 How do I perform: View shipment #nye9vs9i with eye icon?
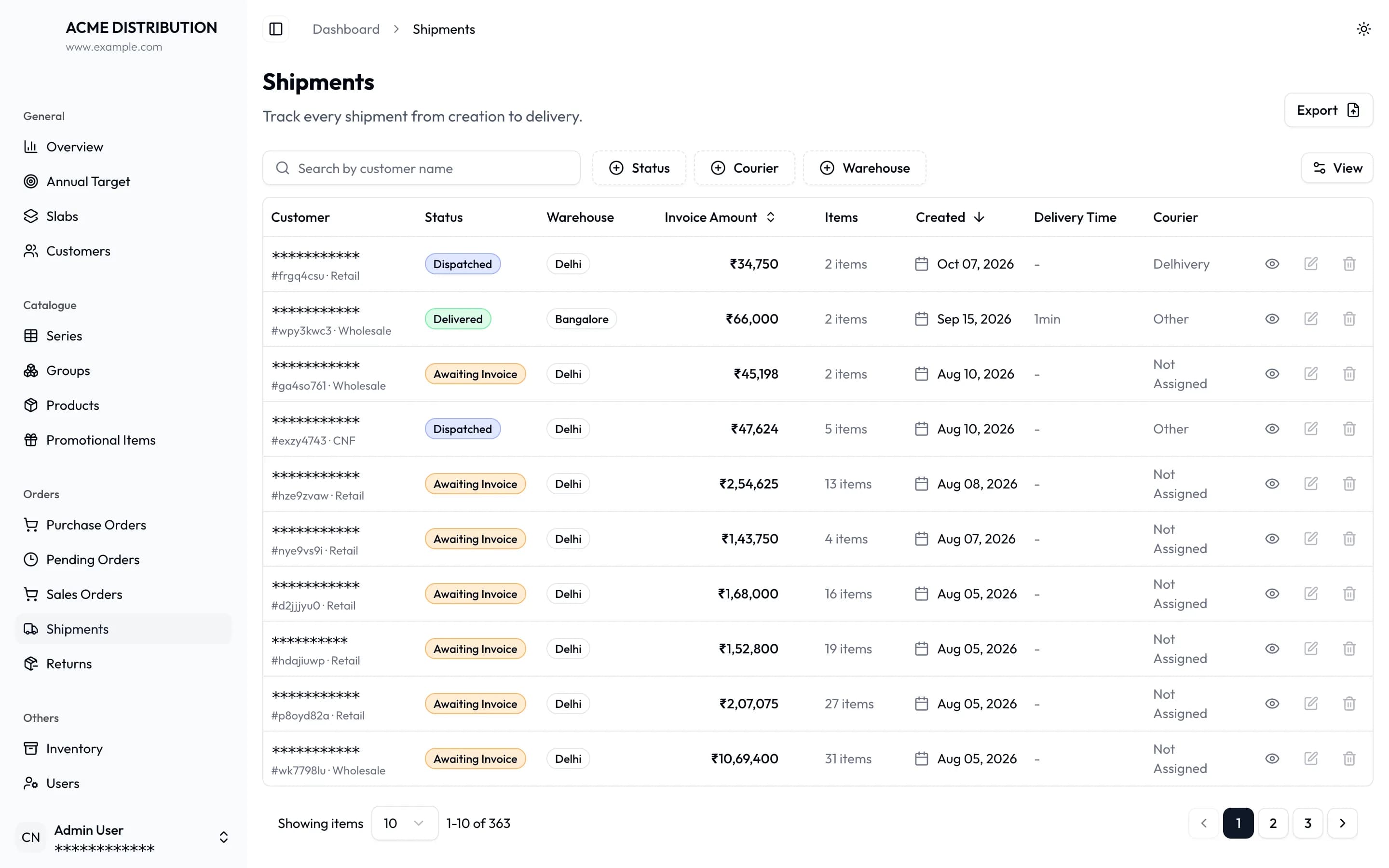pos(1272,539)
